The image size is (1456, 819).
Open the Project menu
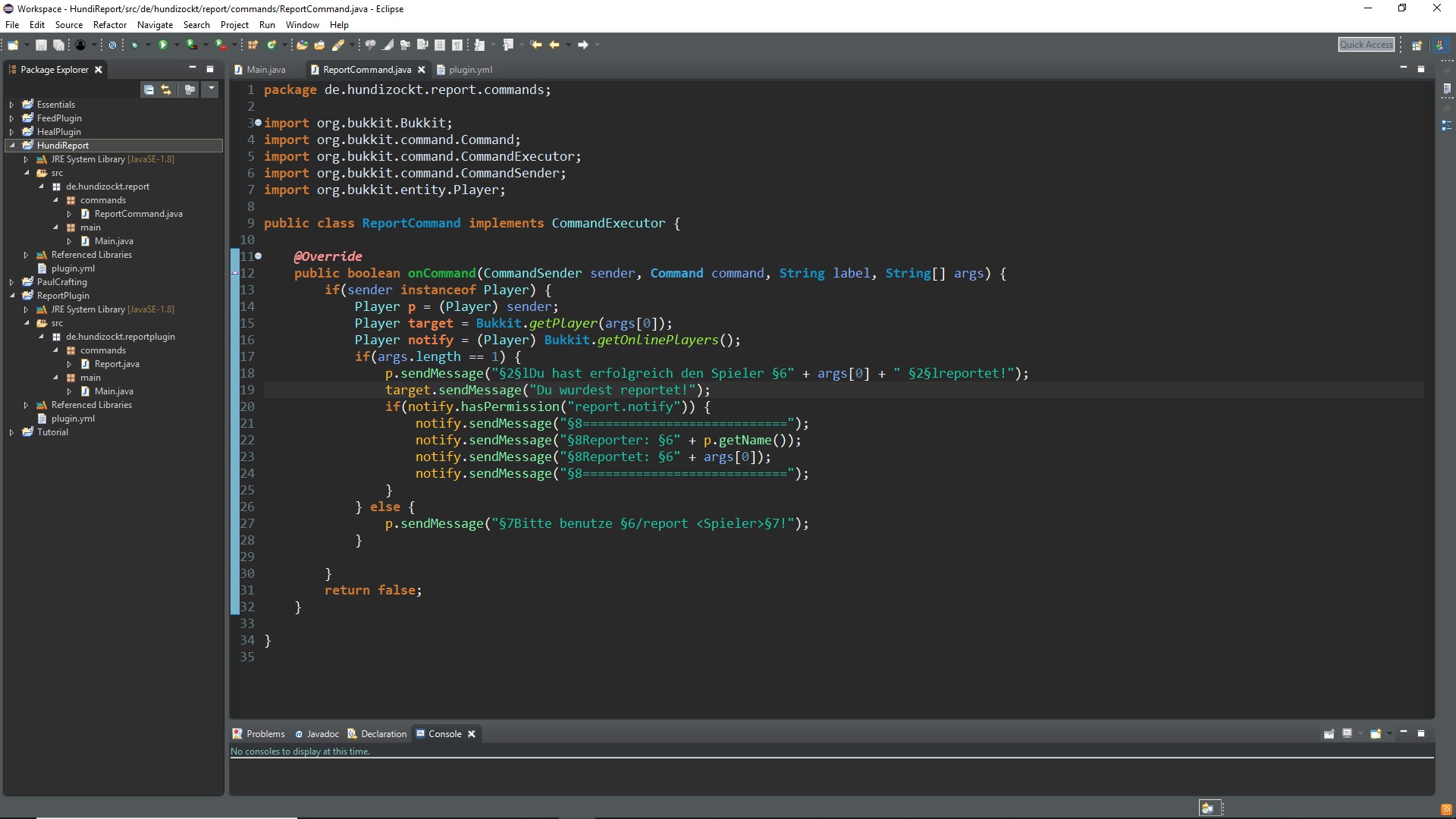coord(234,25)
